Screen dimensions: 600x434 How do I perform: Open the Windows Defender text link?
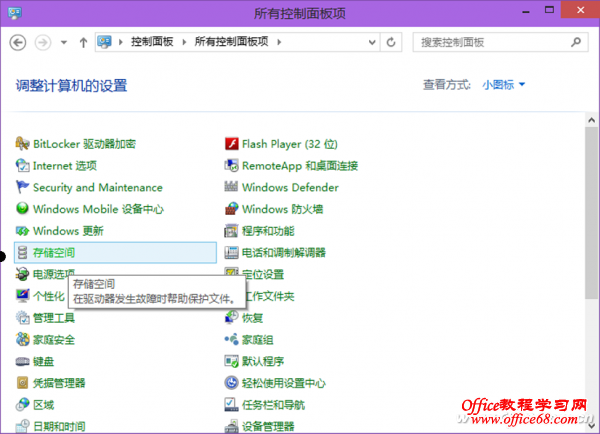tap(290, 188)
